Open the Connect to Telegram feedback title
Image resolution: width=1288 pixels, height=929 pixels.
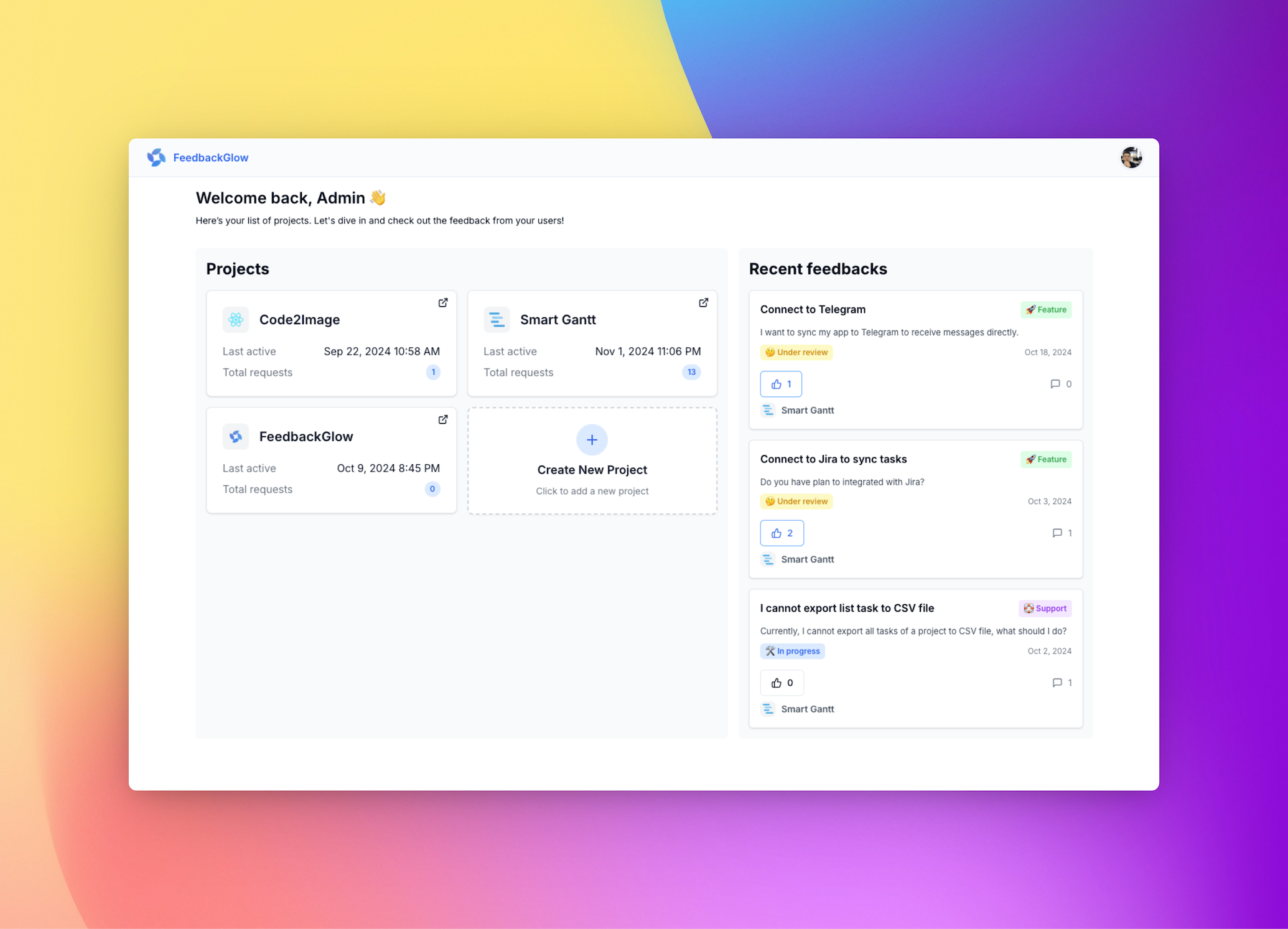pos(813,309)
